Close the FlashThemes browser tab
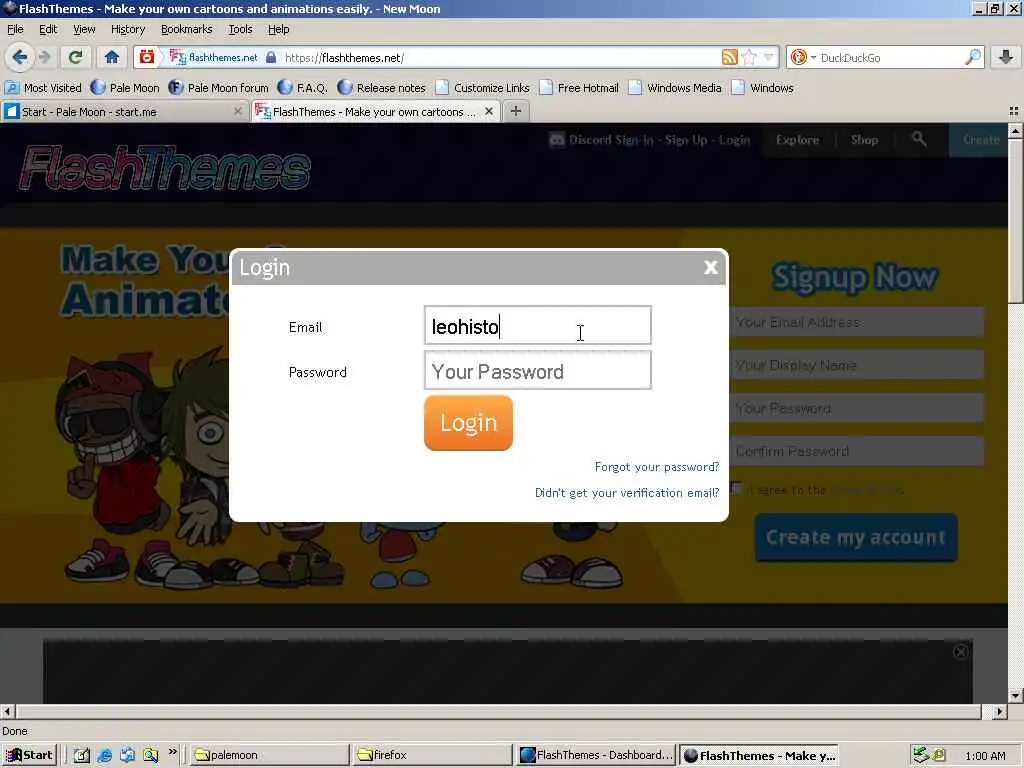 click(x=488, y=112)
